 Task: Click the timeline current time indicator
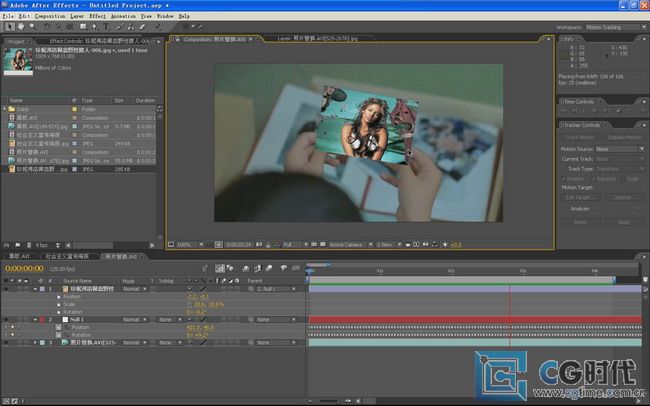pyautogui.click(x=309, y=272)
